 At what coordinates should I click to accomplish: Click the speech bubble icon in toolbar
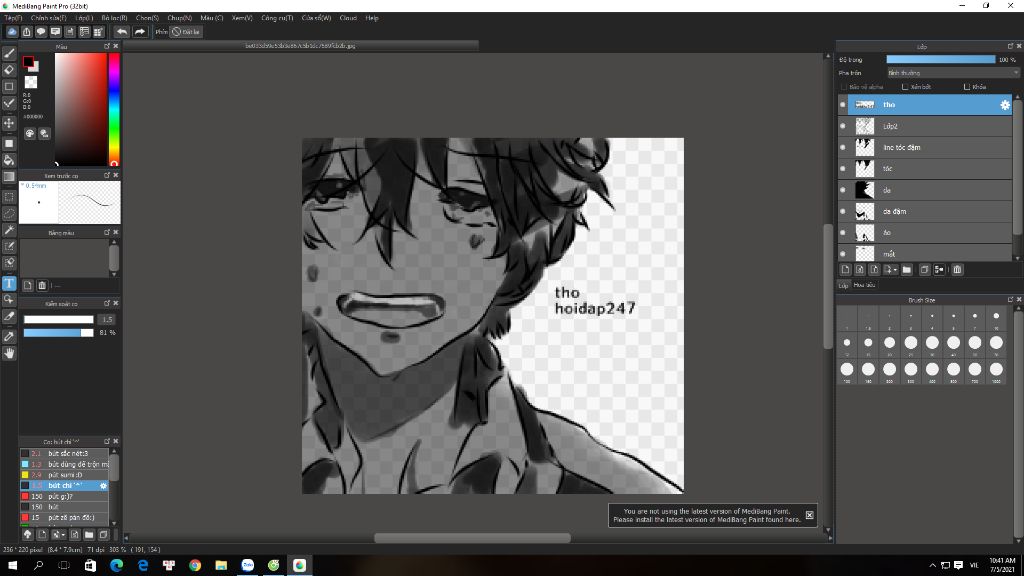pyautogui.click(x=41, y=31)
